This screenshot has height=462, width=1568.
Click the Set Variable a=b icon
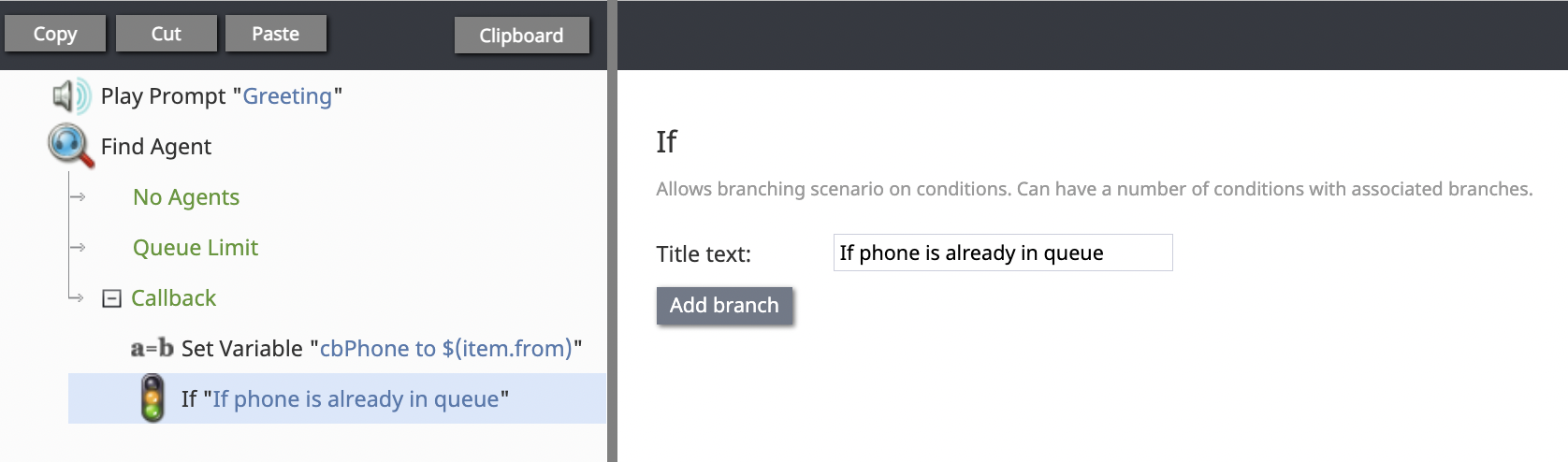tap(152, 349)
